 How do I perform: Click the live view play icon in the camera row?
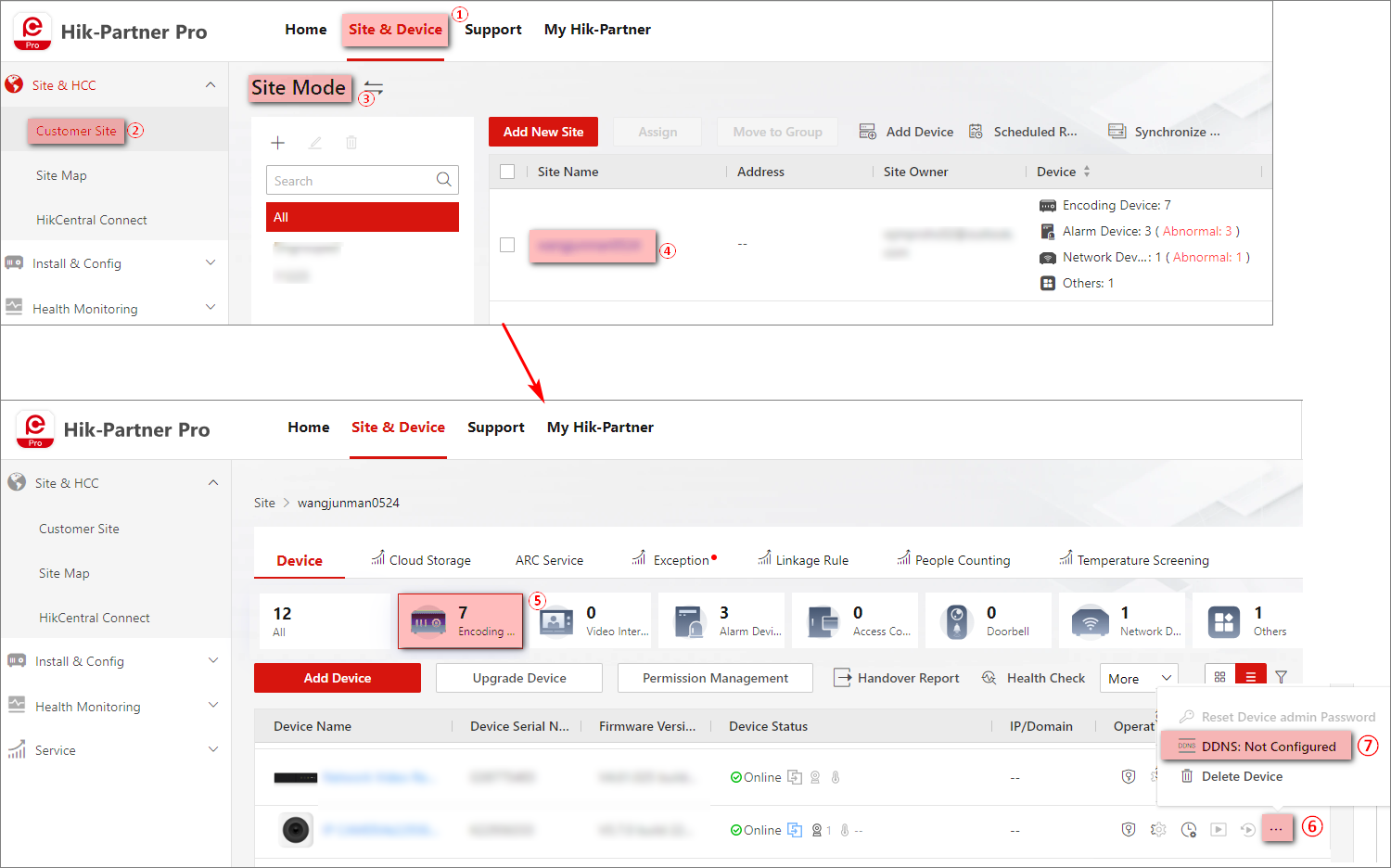coord(1219,829)
